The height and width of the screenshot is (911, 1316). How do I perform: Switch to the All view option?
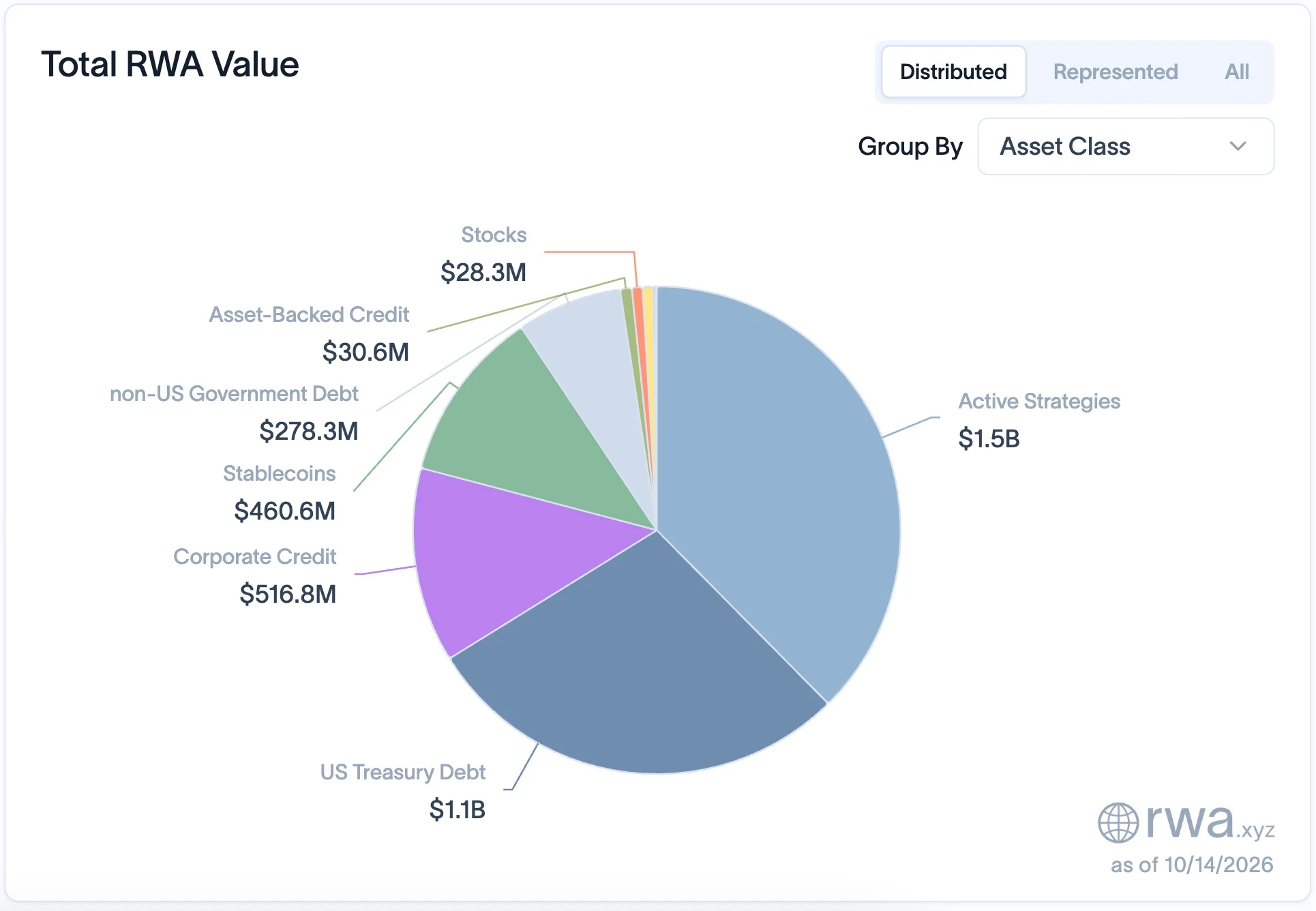pos(1237,72)
